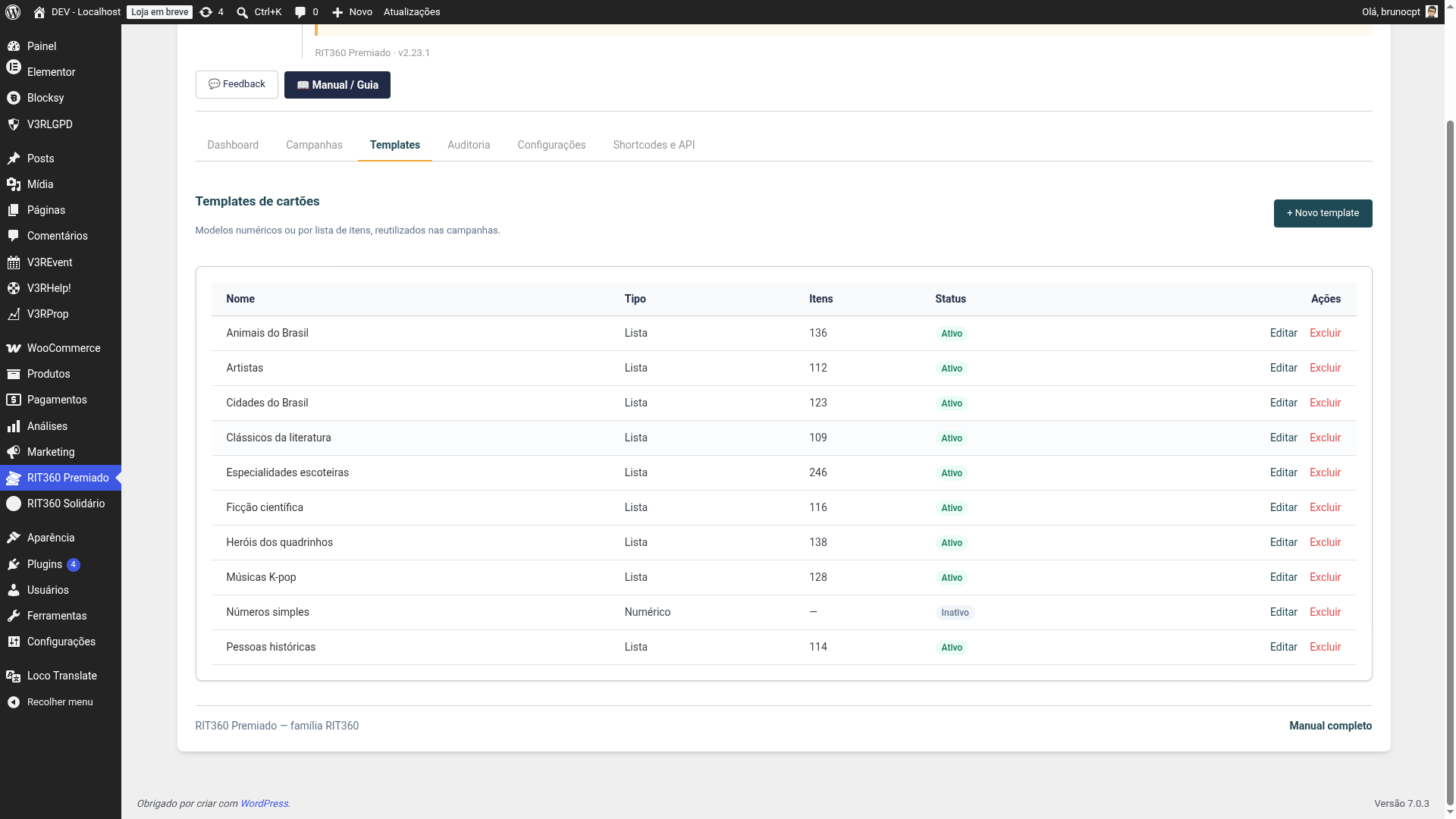This screenshot has width=1456, height=819.
Task: Select the Especialidades escoteiras 246 items cell
Action: 818,472
